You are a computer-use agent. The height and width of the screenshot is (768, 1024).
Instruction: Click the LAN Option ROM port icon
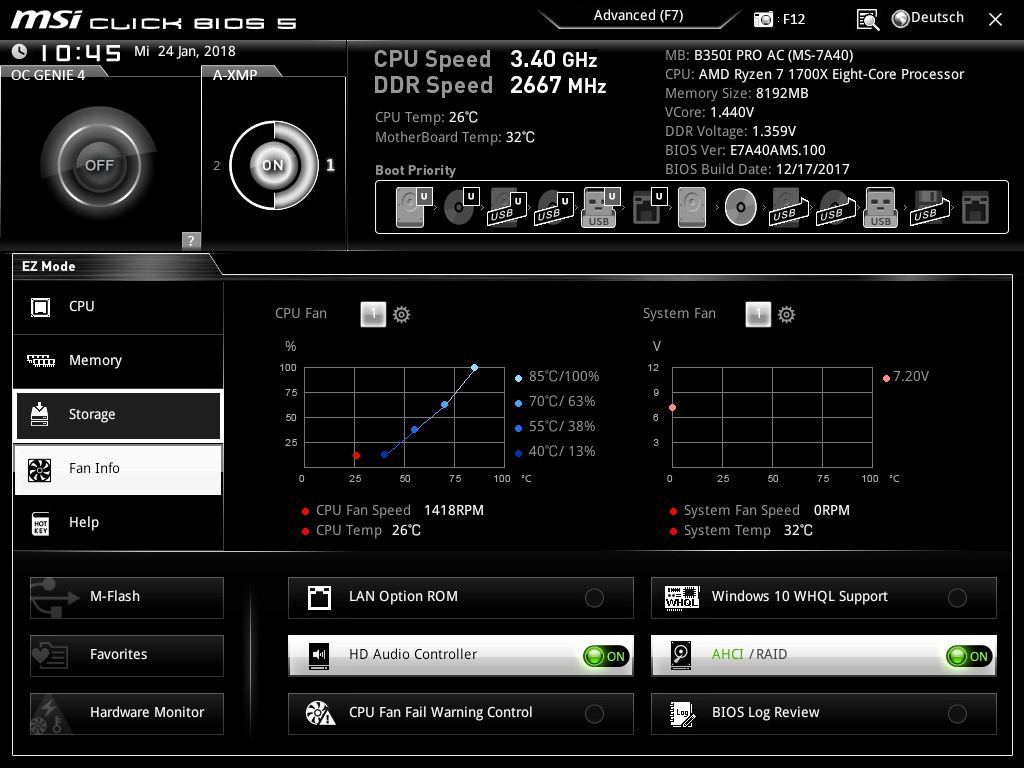click(x=319, y=598)
